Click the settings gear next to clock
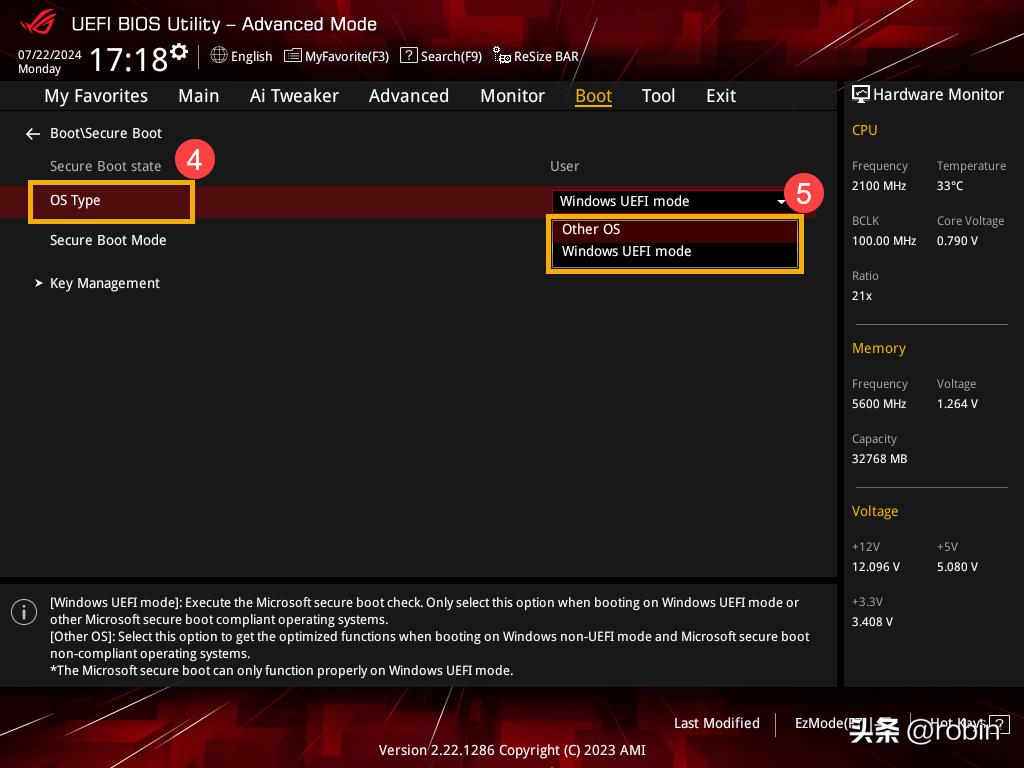Viewport: 1024px width, 768px height. tap(179, 51)
